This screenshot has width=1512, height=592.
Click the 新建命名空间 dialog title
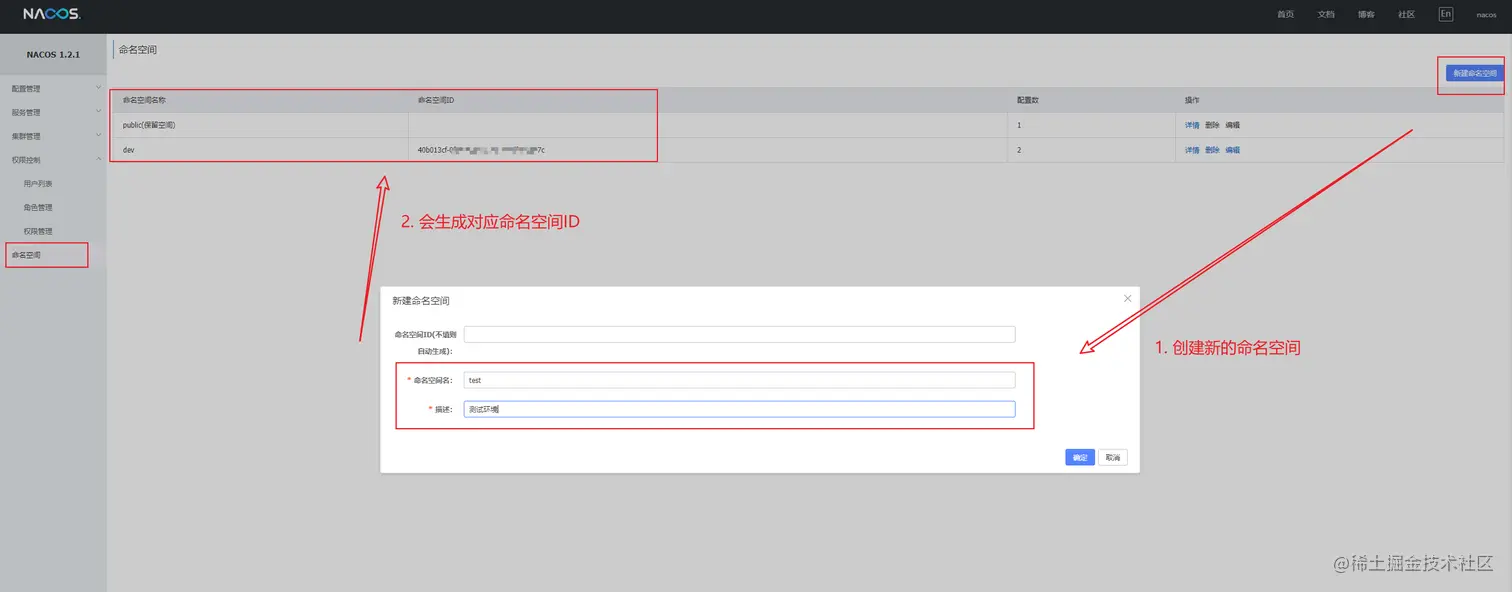point(421,300)
